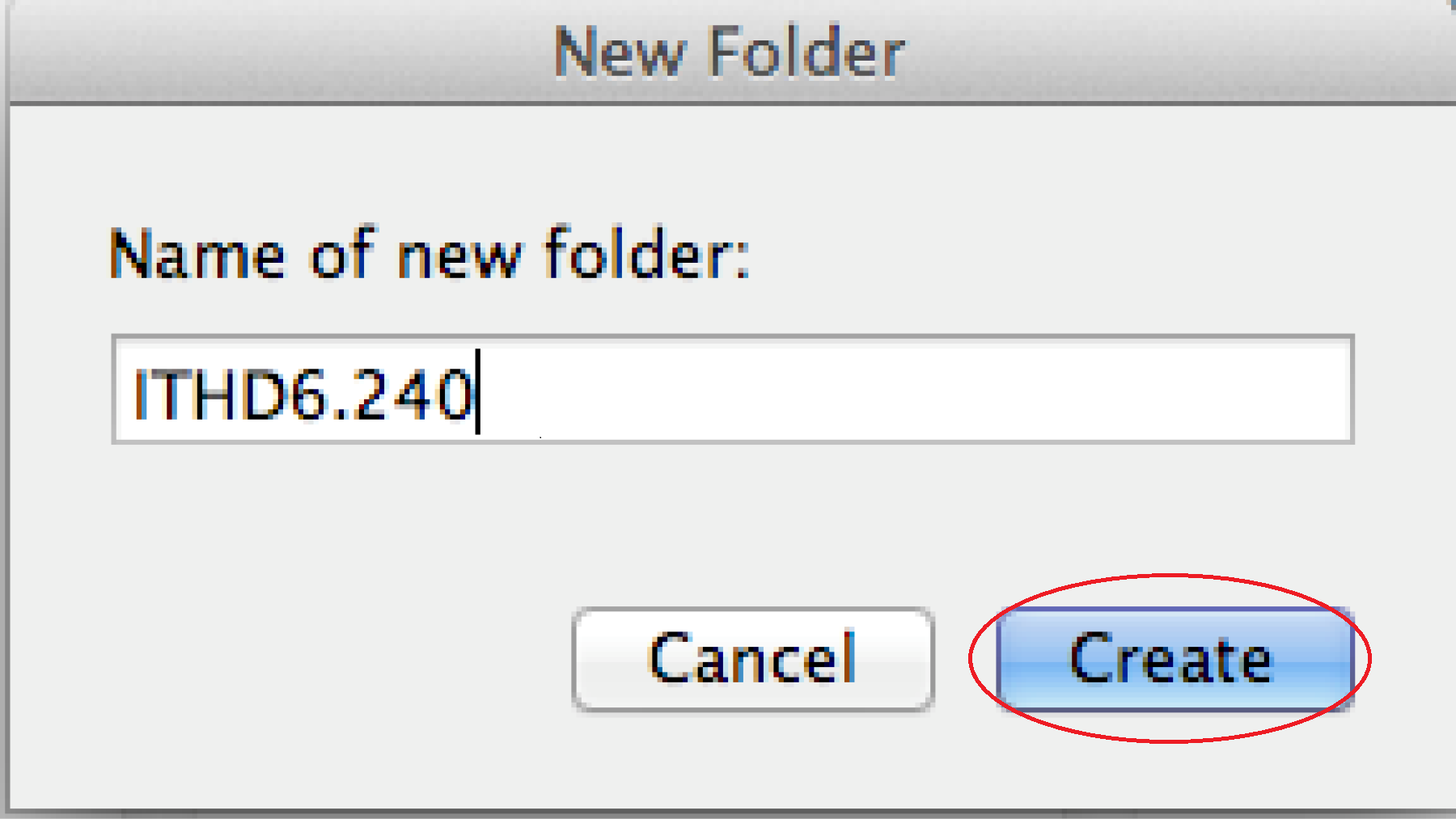This screenshot has height=819, width=1456.
Task: Click the word 'Name' in the label
Action: [198, 255]
